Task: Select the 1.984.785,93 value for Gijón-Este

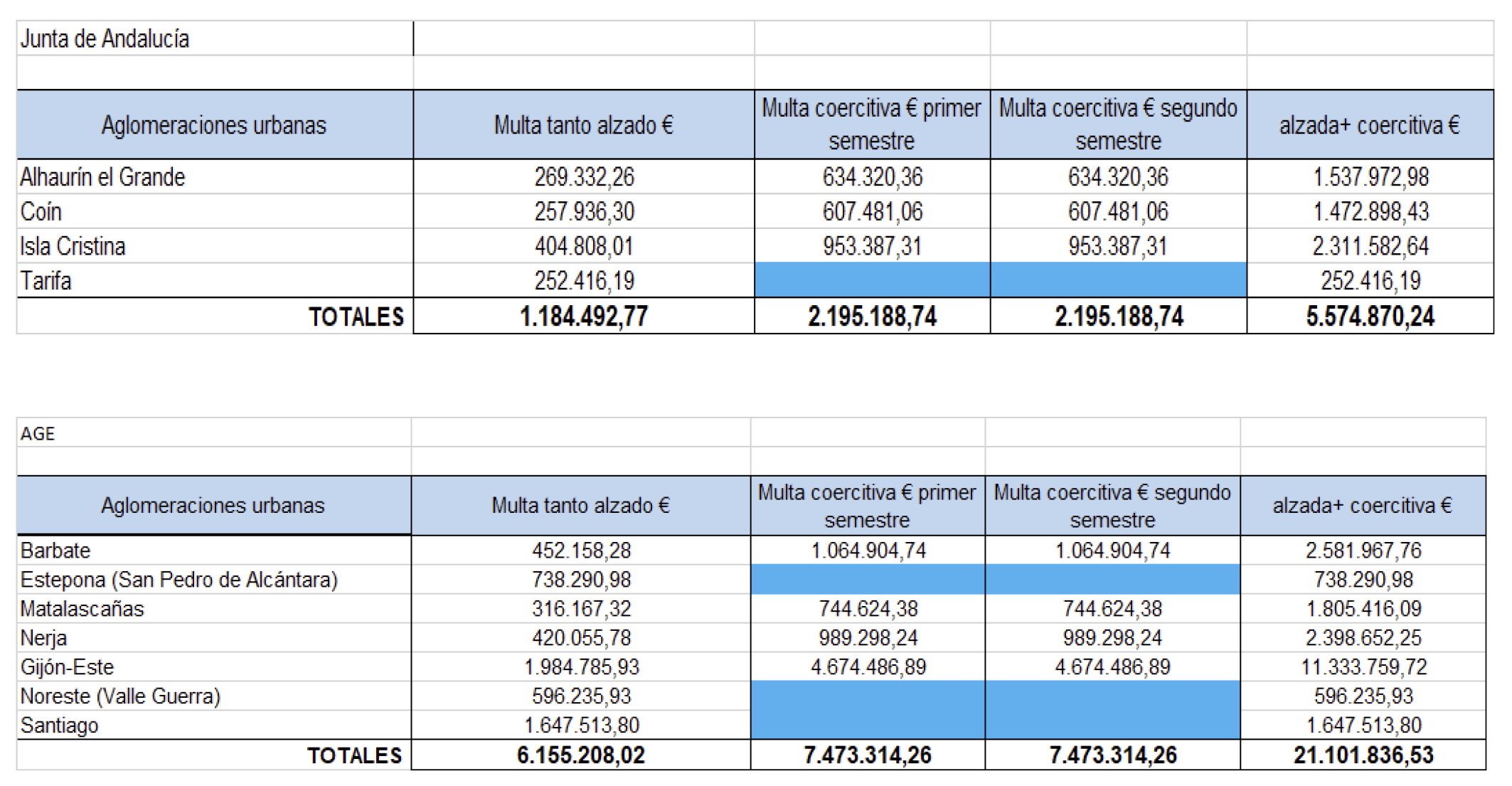Action: coord(581,667)
